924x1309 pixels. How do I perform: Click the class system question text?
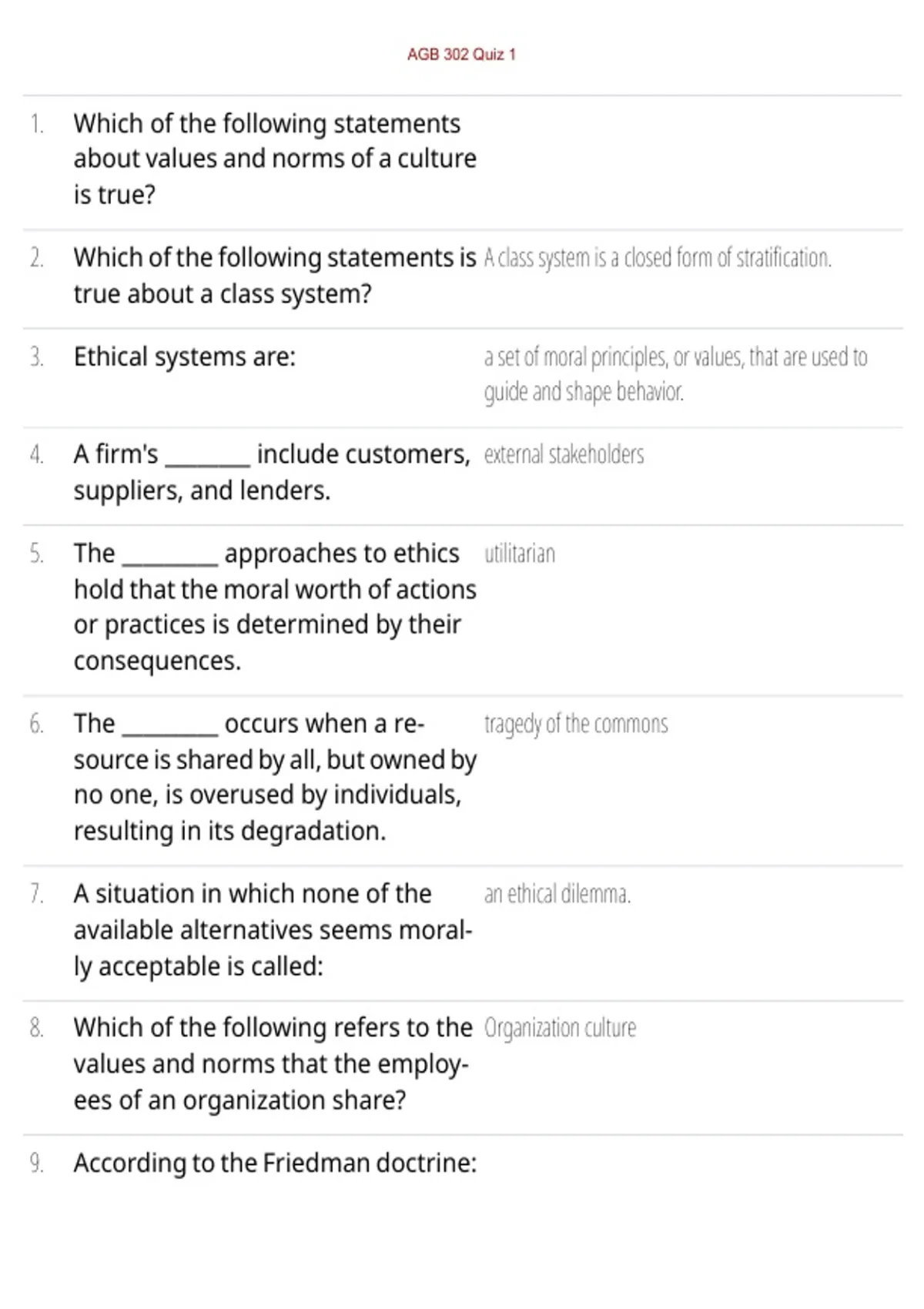275,275
